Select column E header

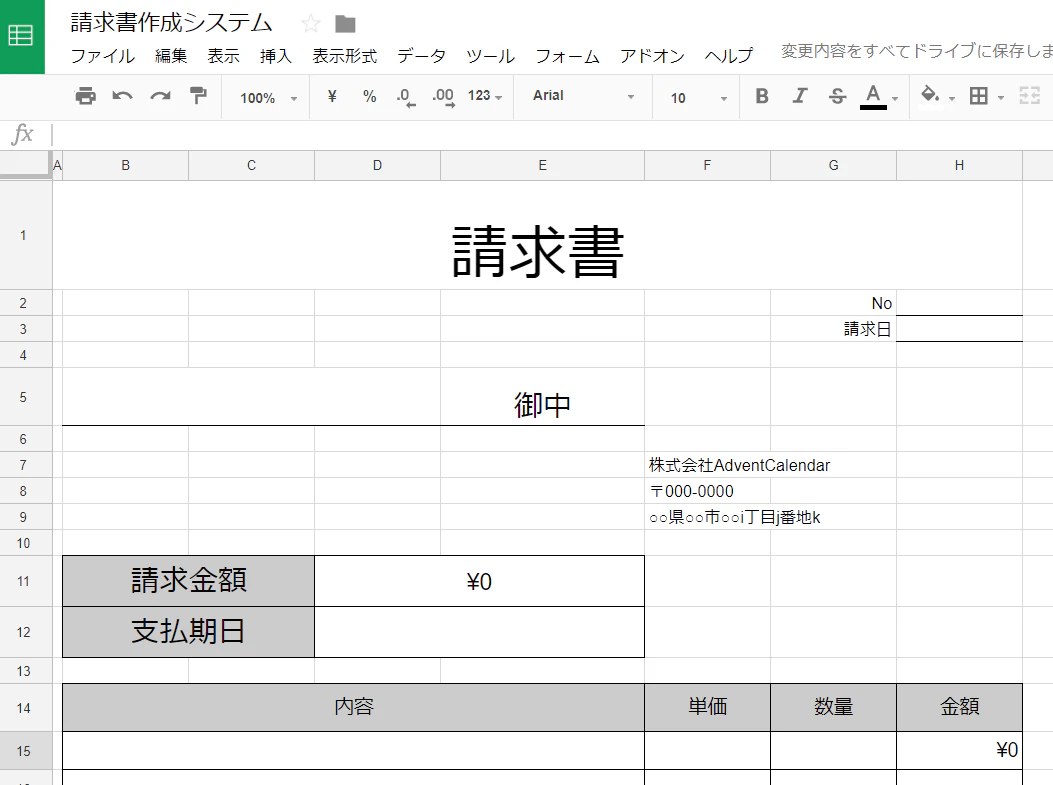click(x=543, y=165)
